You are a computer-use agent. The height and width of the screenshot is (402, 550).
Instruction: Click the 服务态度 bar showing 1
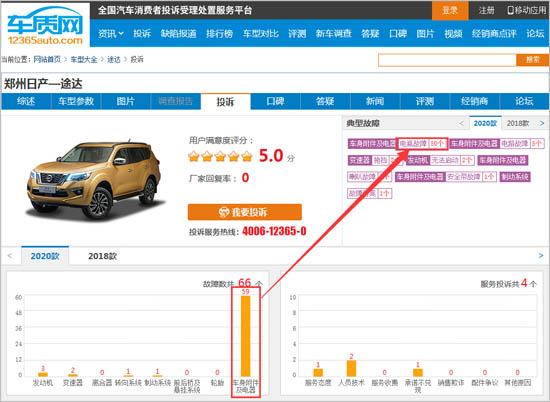point(318,372)
